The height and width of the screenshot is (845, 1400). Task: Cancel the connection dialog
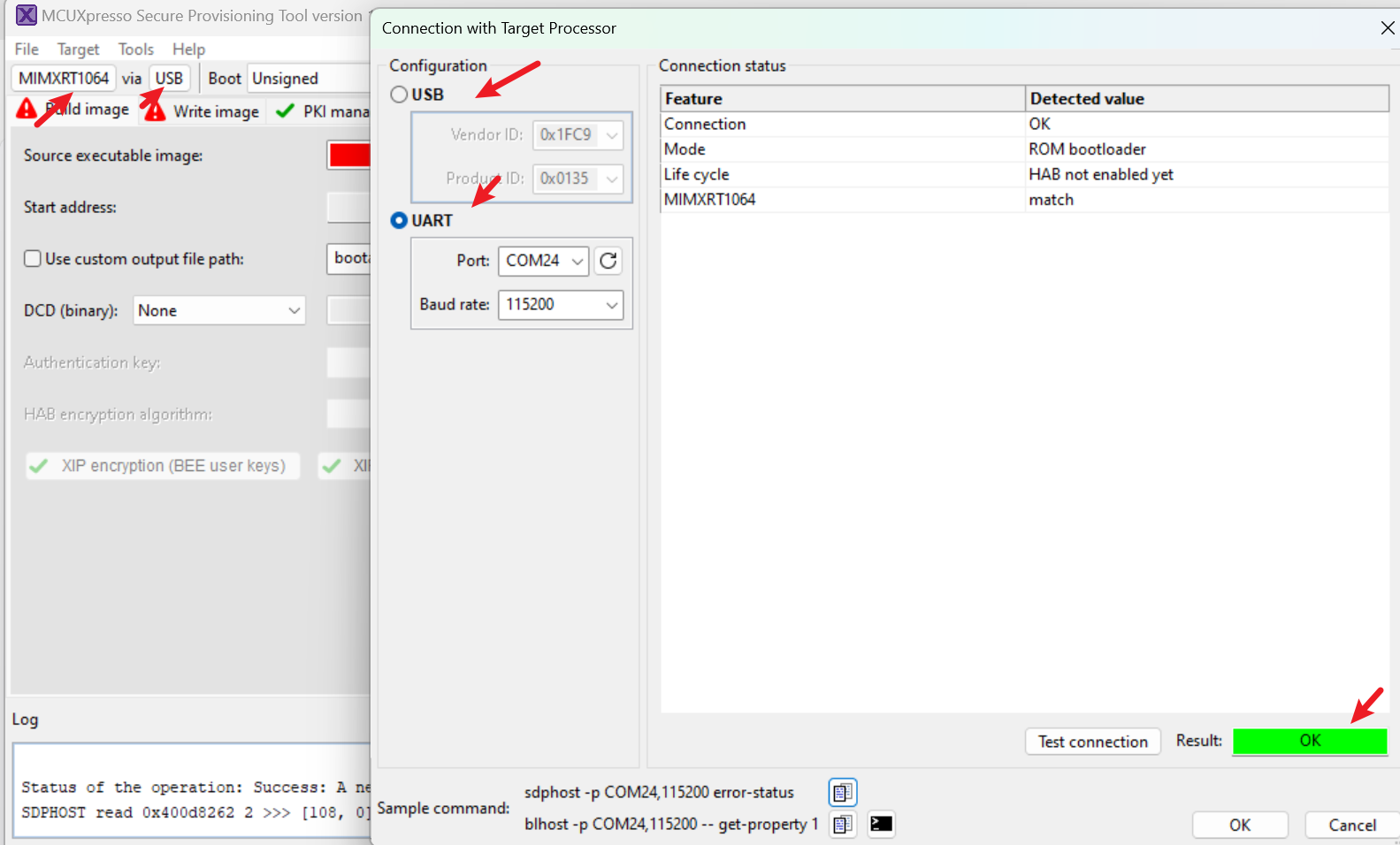(x=1351, y=825)
